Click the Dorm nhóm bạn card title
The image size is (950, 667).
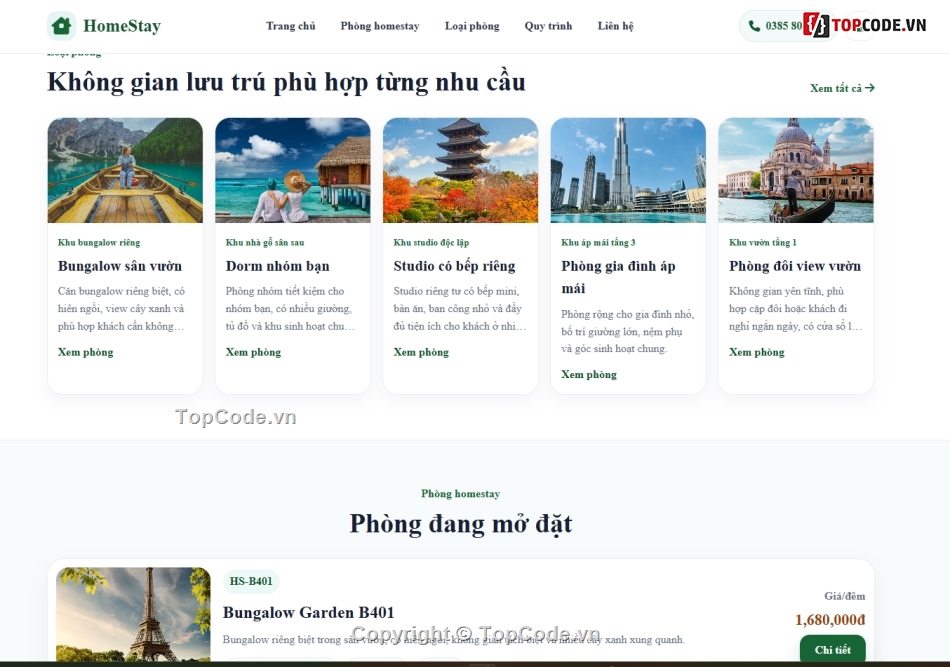pyautogui.click(x=277, y=266)
